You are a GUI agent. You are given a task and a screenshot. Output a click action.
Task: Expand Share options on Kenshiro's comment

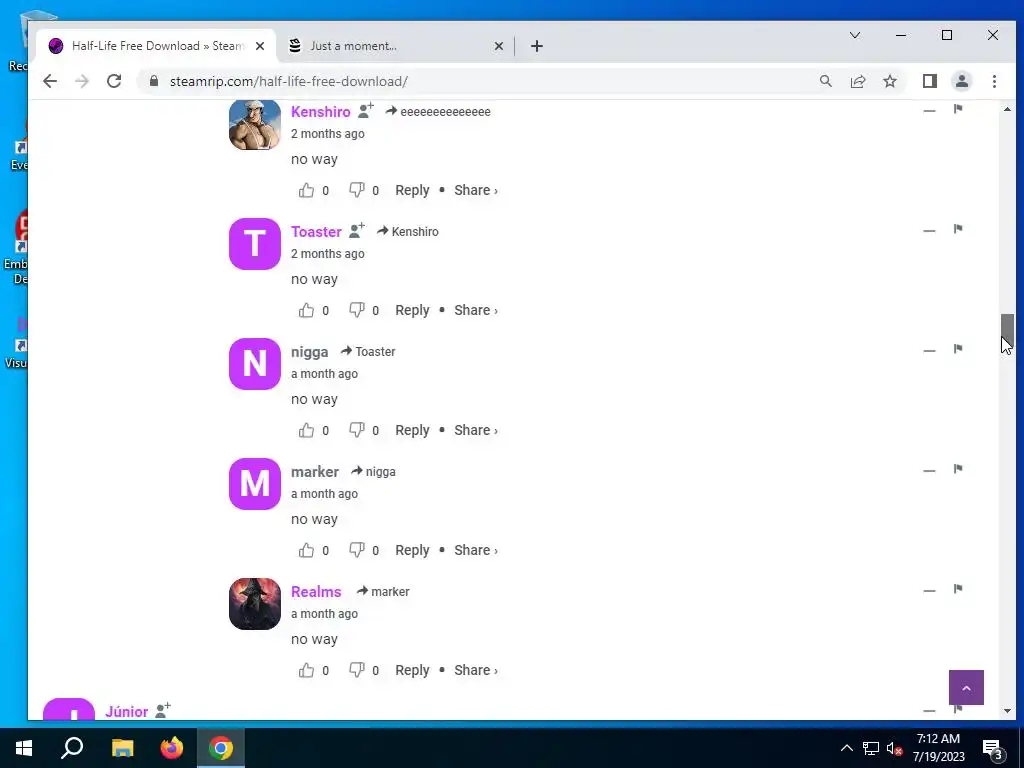coord(475,190)
